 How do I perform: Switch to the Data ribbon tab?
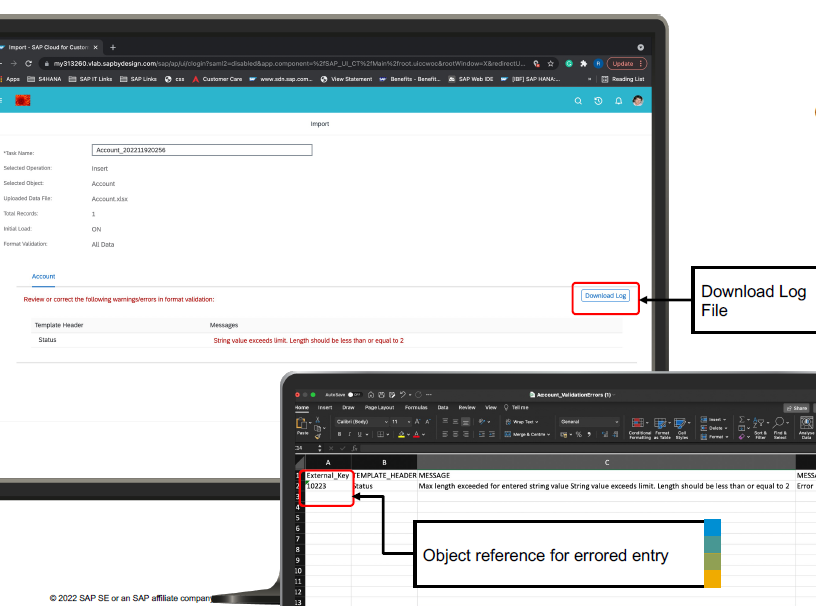pos(443,408)
